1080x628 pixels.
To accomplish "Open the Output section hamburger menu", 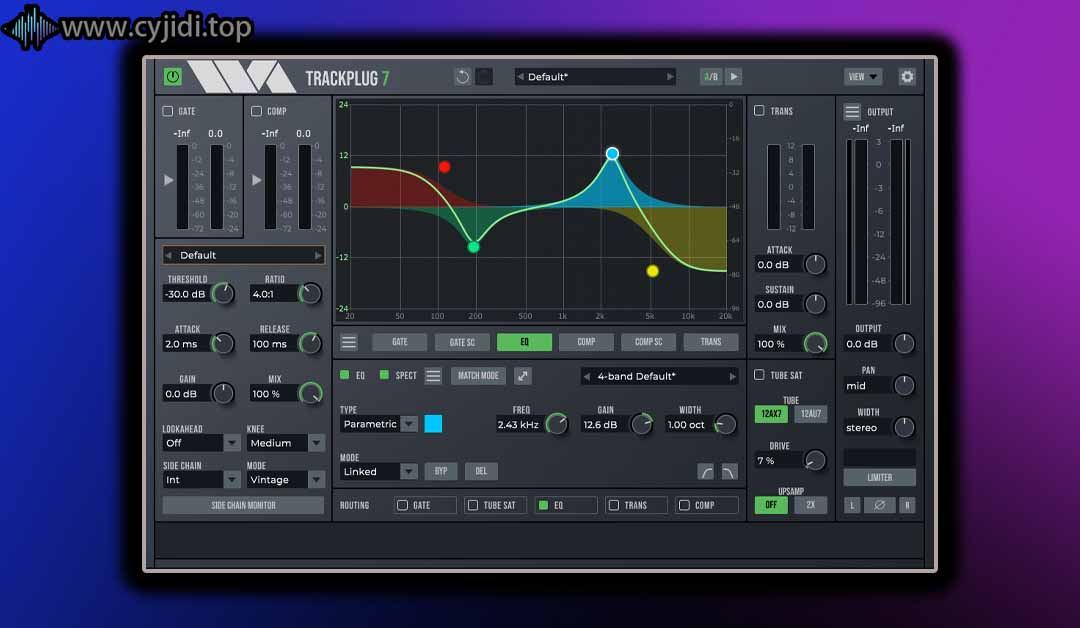I will pyautogui.click(x=852, y=112).
